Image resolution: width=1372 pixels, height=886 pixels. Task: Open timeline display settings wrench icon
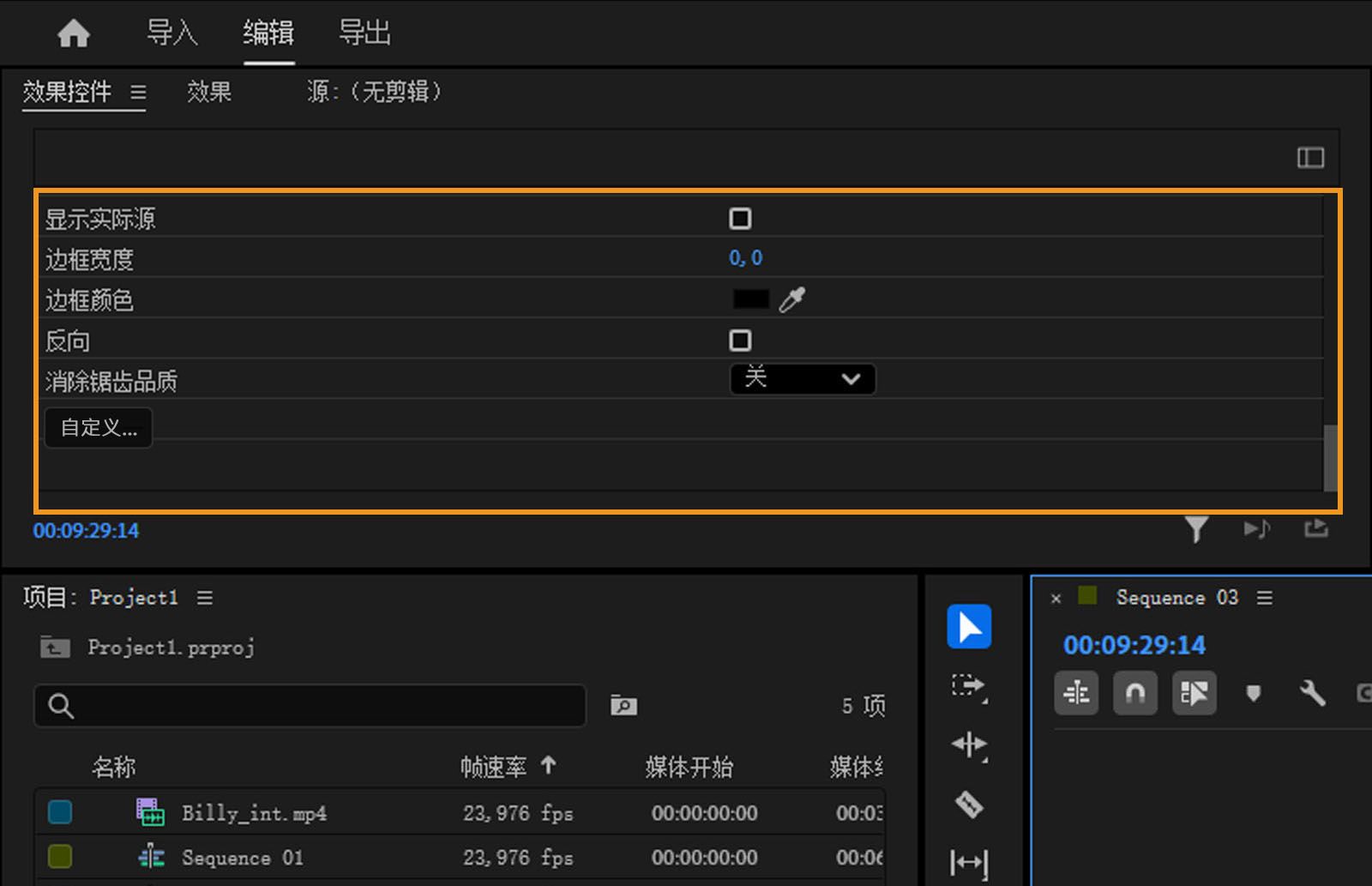point(1313,693)
